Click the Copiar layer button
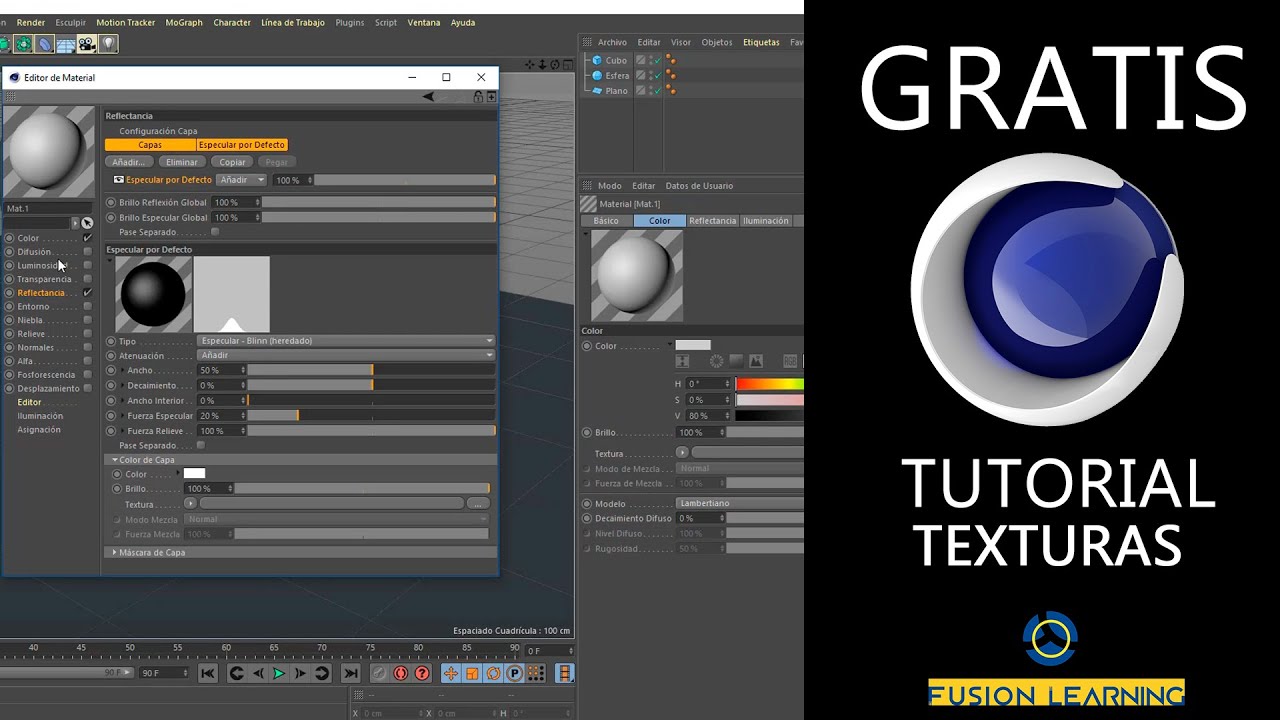 [232, 162]
